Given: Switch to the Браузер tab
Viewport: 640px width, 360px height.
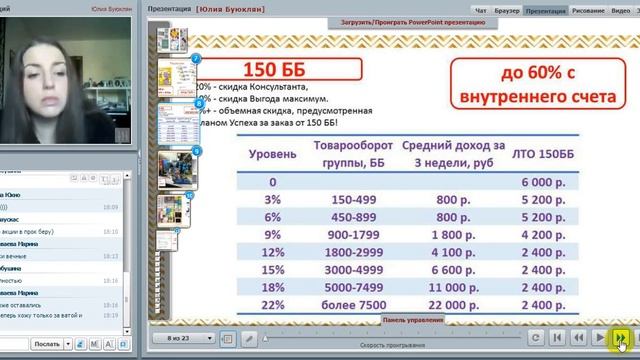Looking at the screenshot, I should 507,11.
